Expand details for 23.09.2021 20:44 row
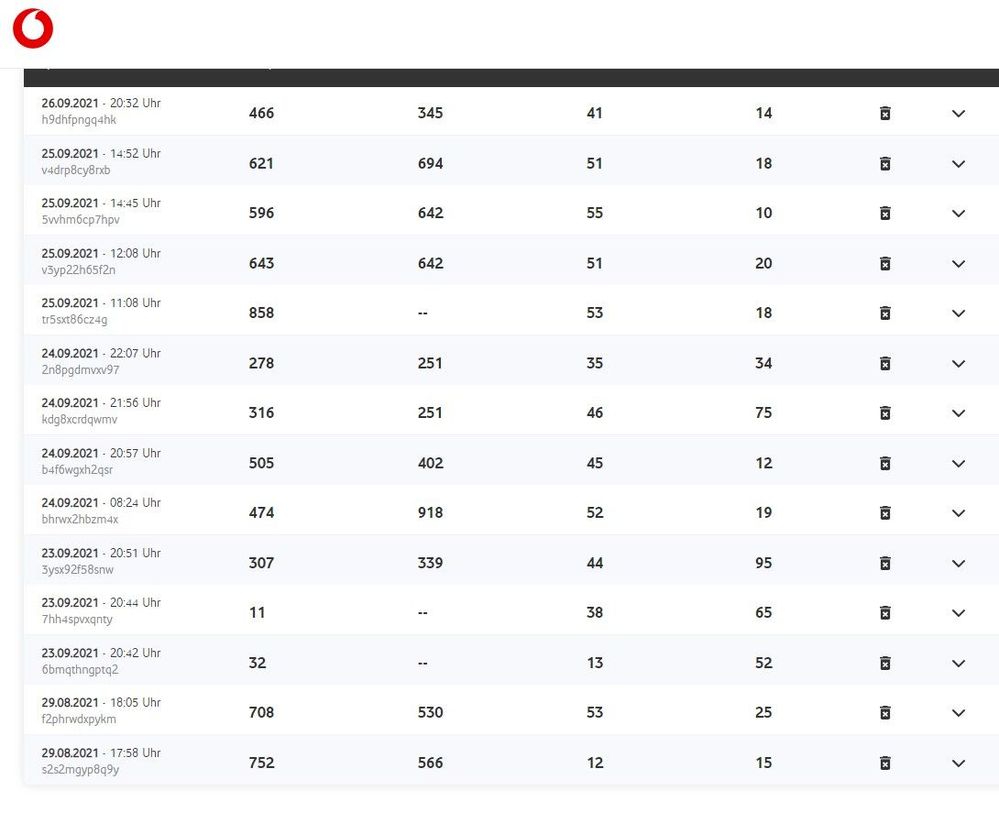This screenshot has width=999, height=813. point(958,614)
